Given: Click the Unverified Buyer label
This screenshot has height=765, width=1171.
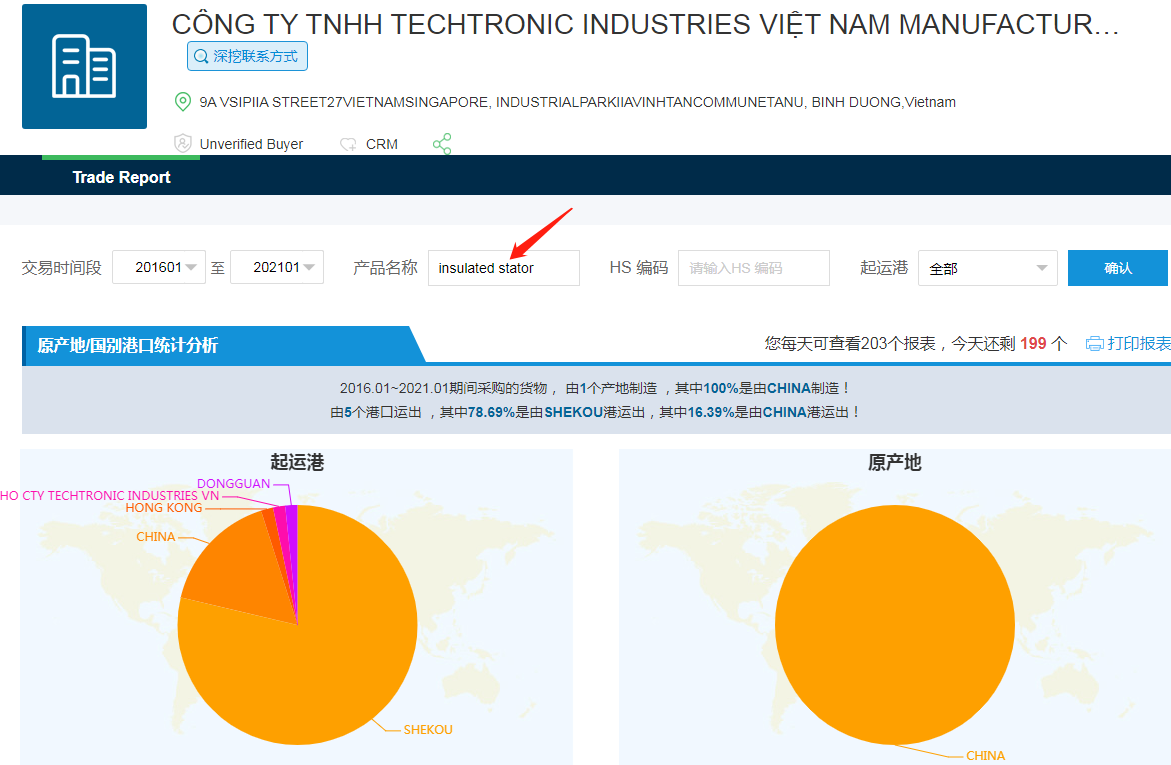Looking at the screenshot, I should tap(251, 144).
